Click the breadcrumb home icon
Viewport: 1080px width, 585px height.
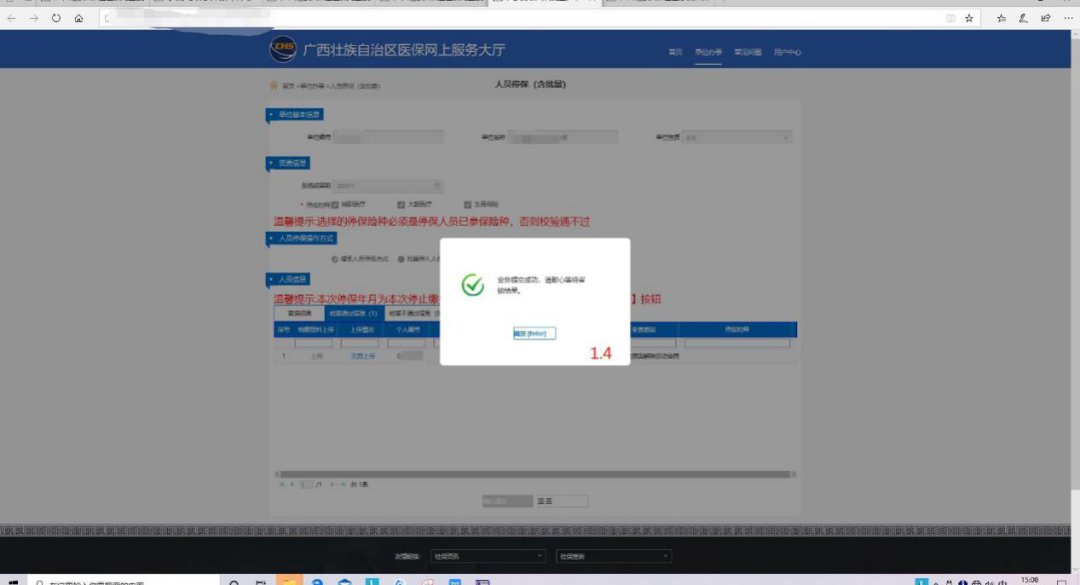click(274, 85)
